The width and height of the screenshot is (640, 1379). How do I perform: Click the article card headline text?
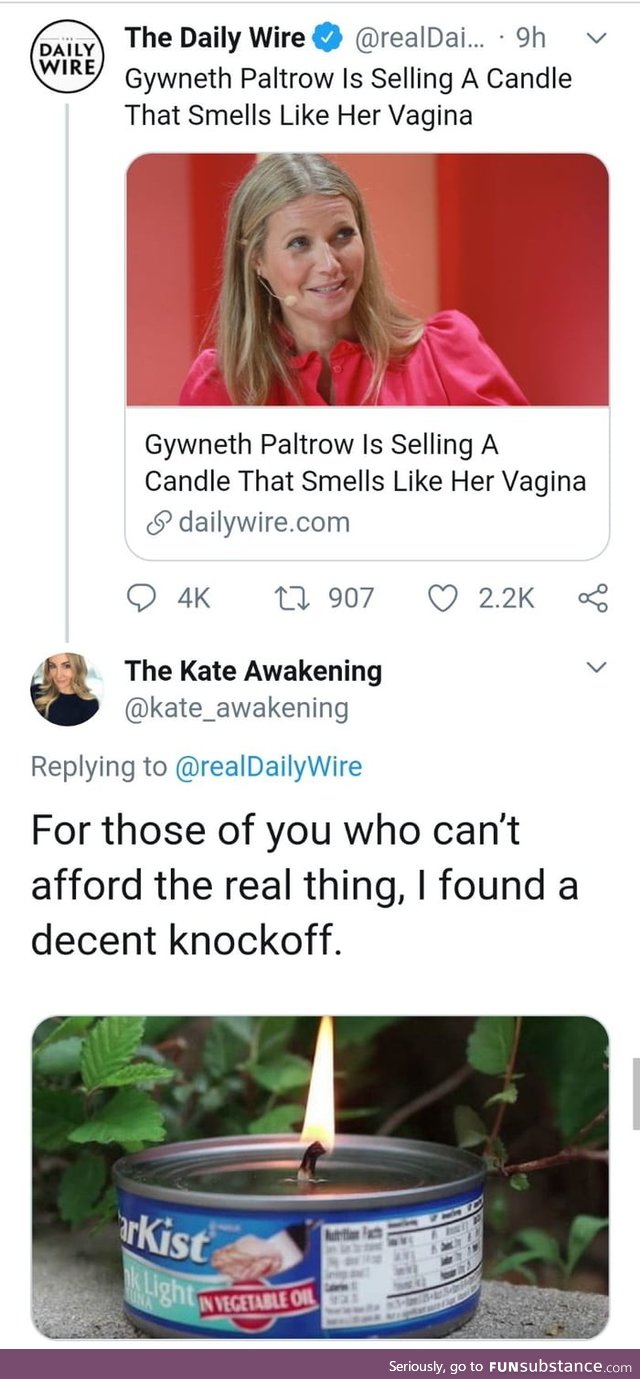tap(365, 462)
